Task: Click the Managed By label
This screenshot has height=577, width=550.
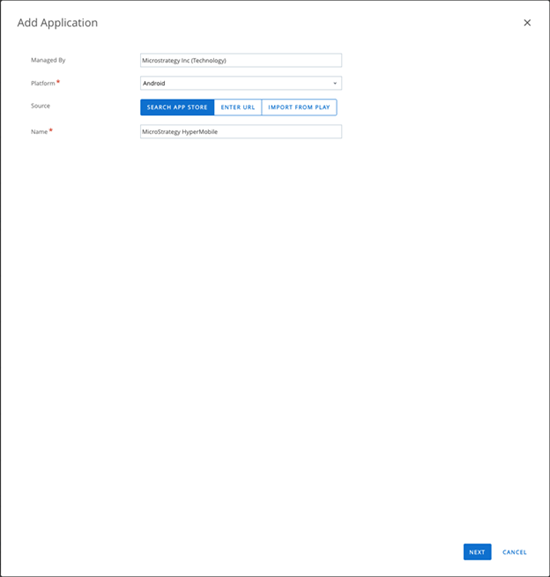Action: (48, 60)
